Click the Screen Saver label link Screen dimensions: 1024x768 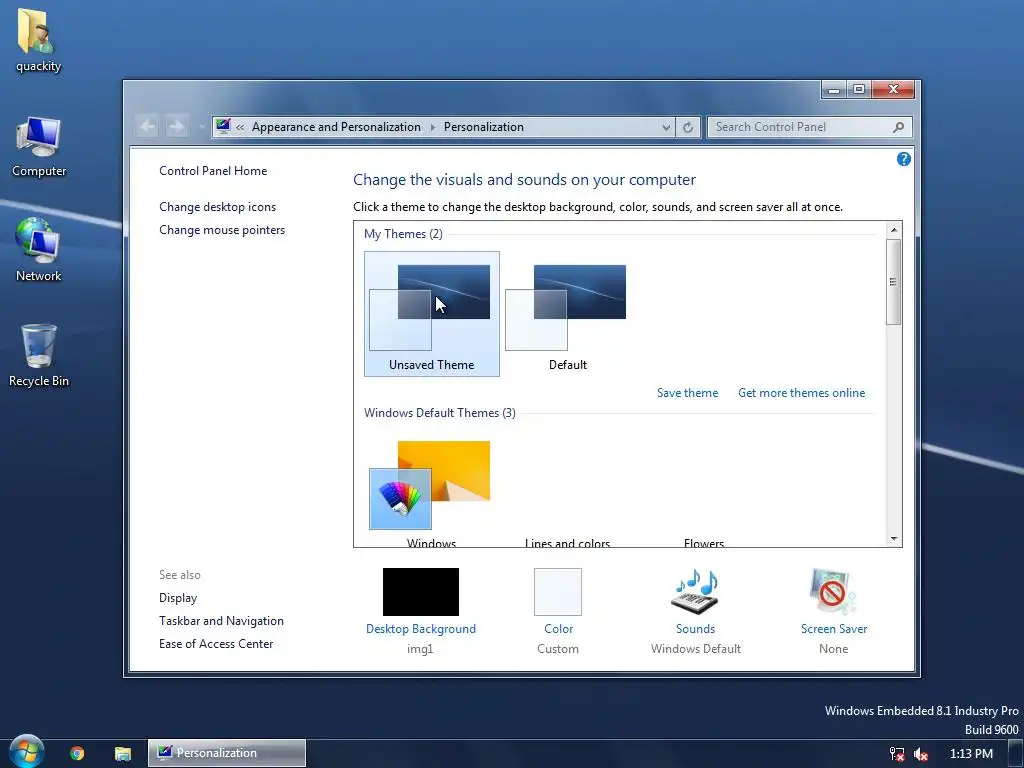[x=834, y=629]
